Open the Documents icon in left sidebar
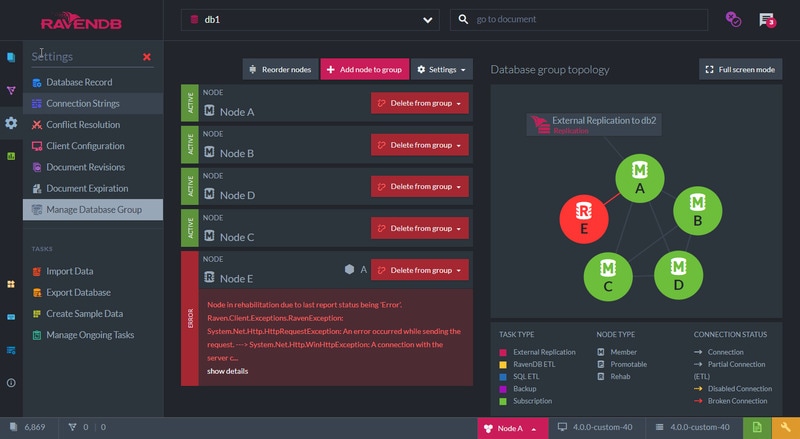The image size is (800, 439). [x=11, y=58]
